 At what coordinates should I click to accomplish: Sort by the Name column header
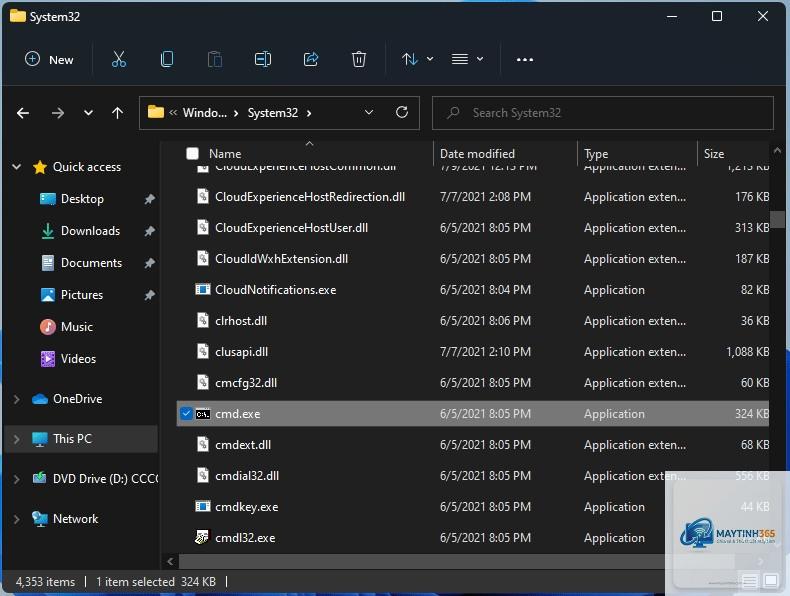click(225, 154)
